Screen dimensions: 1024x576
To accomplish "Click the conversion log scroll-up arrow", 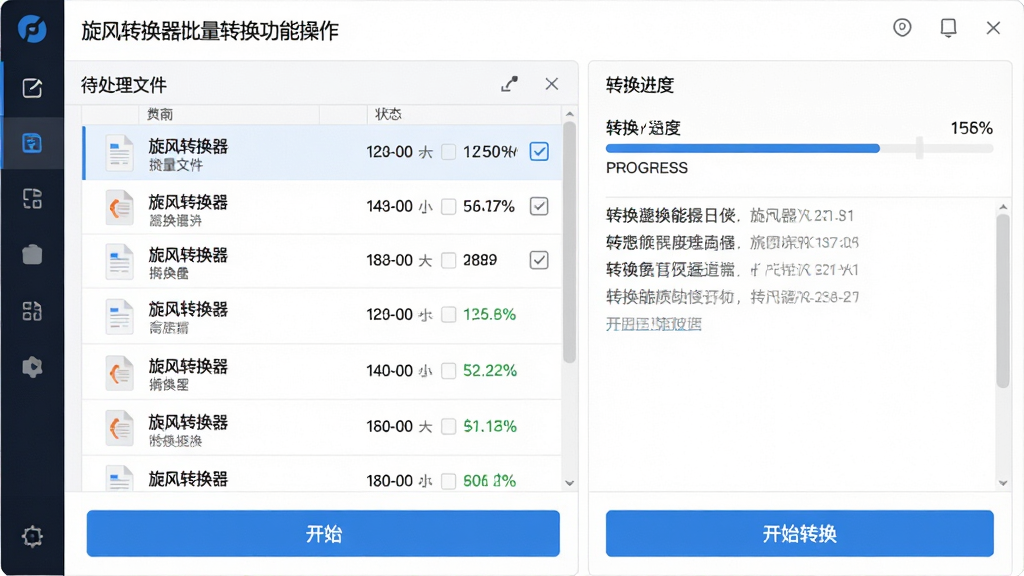I will (1003, 207).
